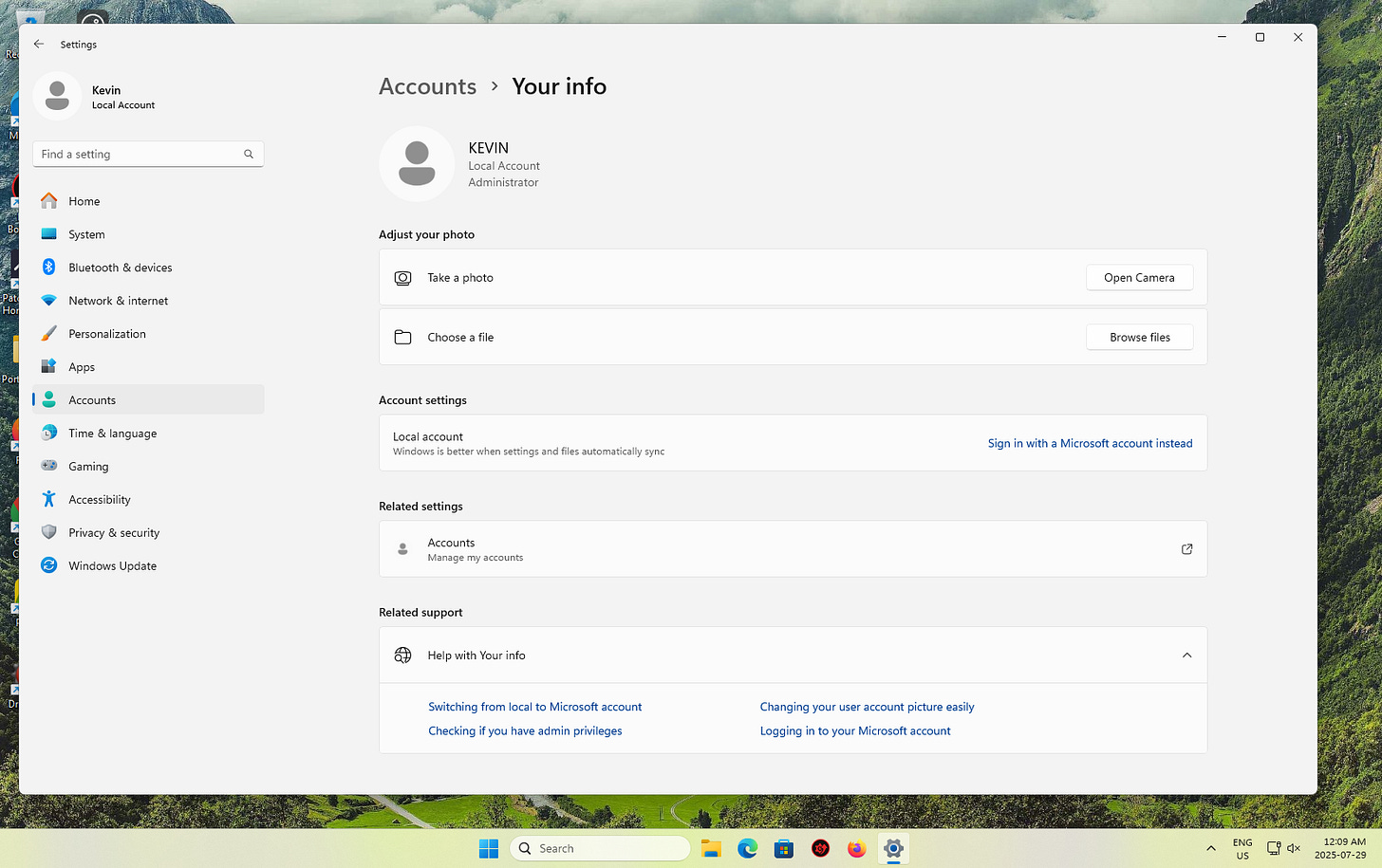Click the Windows Update refresh icon

(49, 565)
